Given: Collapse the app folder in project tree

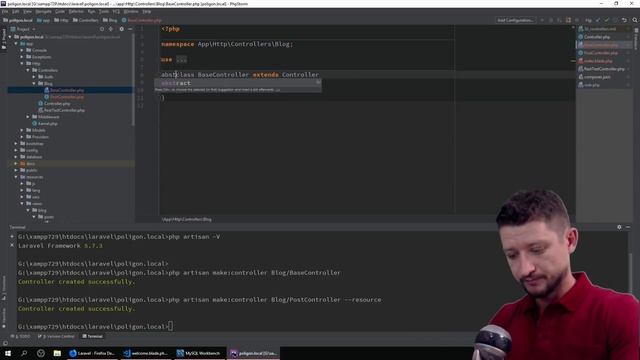Looking at the screenshot, I should coord(16,43).
